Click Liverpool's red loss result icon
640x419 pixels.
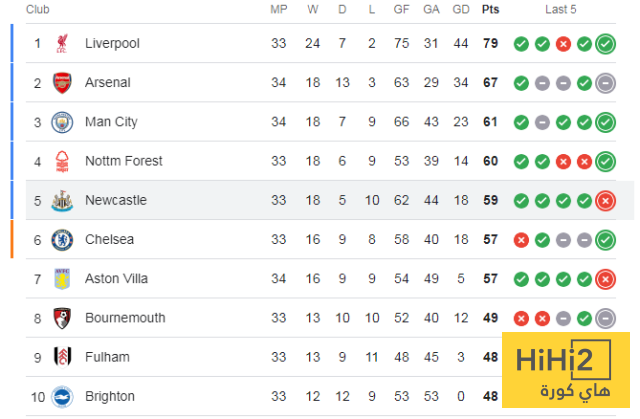pyautogui.click(x=563, y=44)
